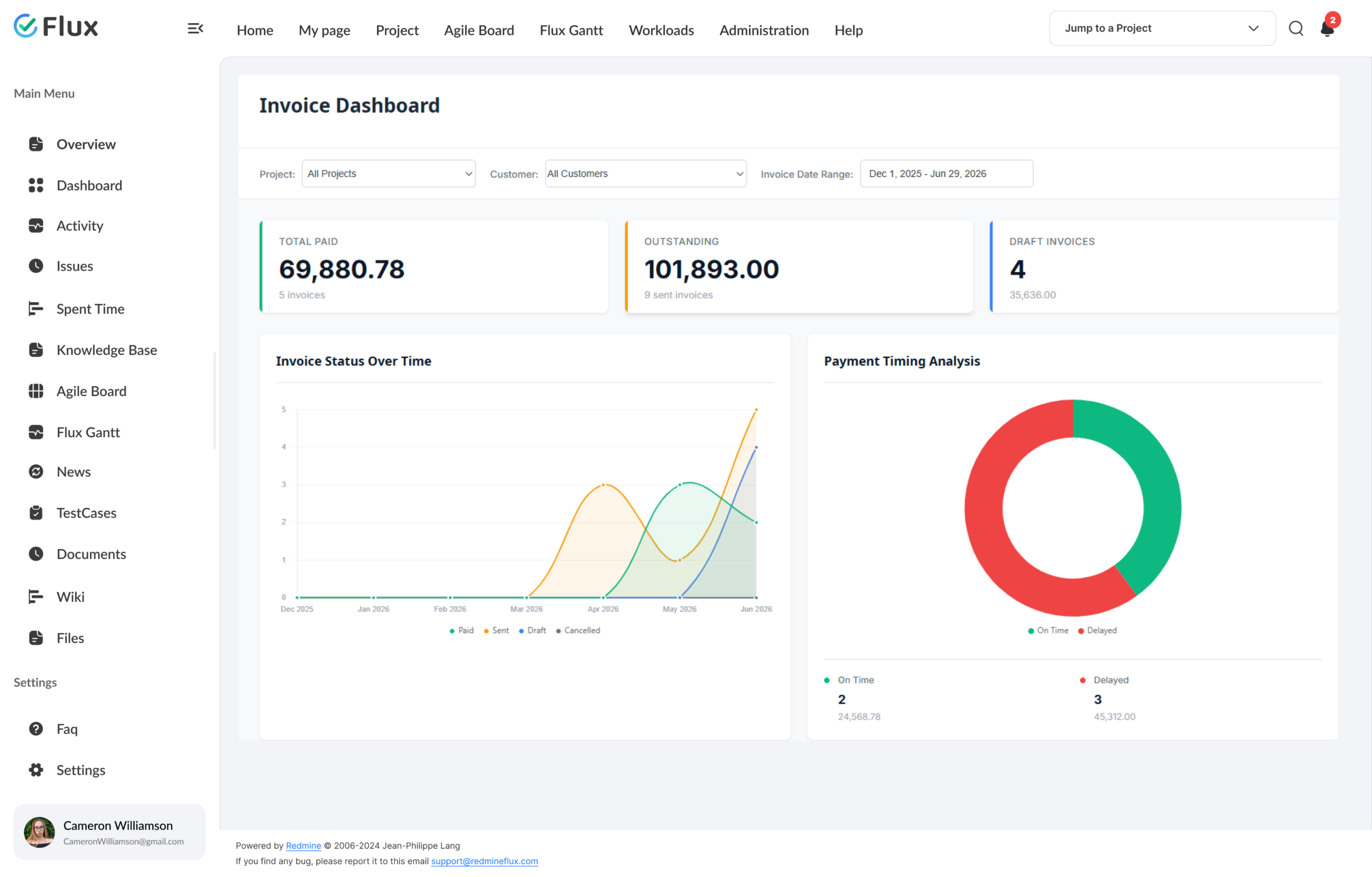Collapse the sidebar with the menu toggle icon
This screenshot has height=877, width=1372.
[x=196, y=28]
